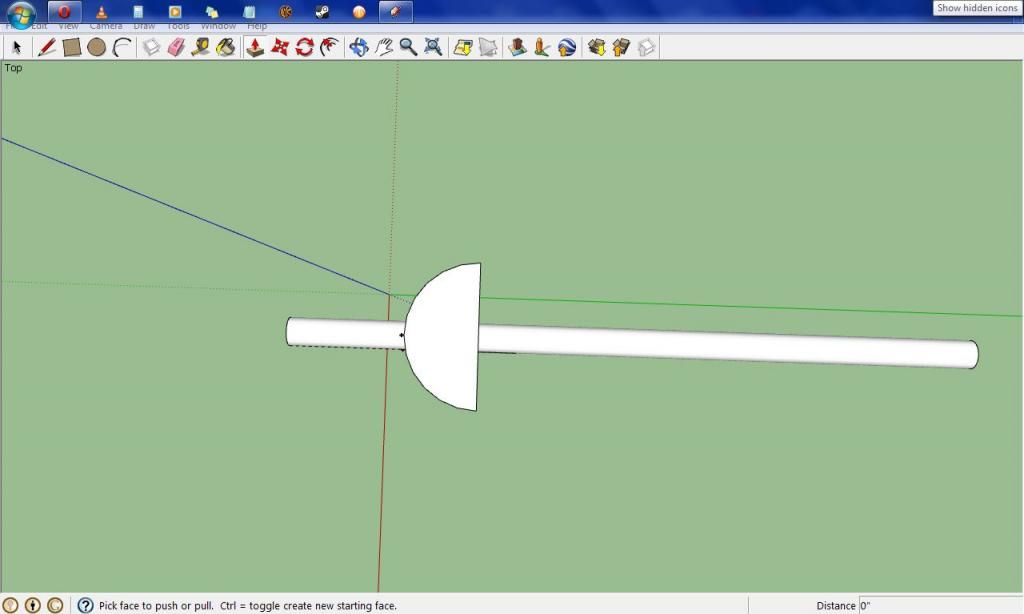This screenshot has height=614, width=1024.
Task: Open the Windows Start button
Action: tap(21, 13)
